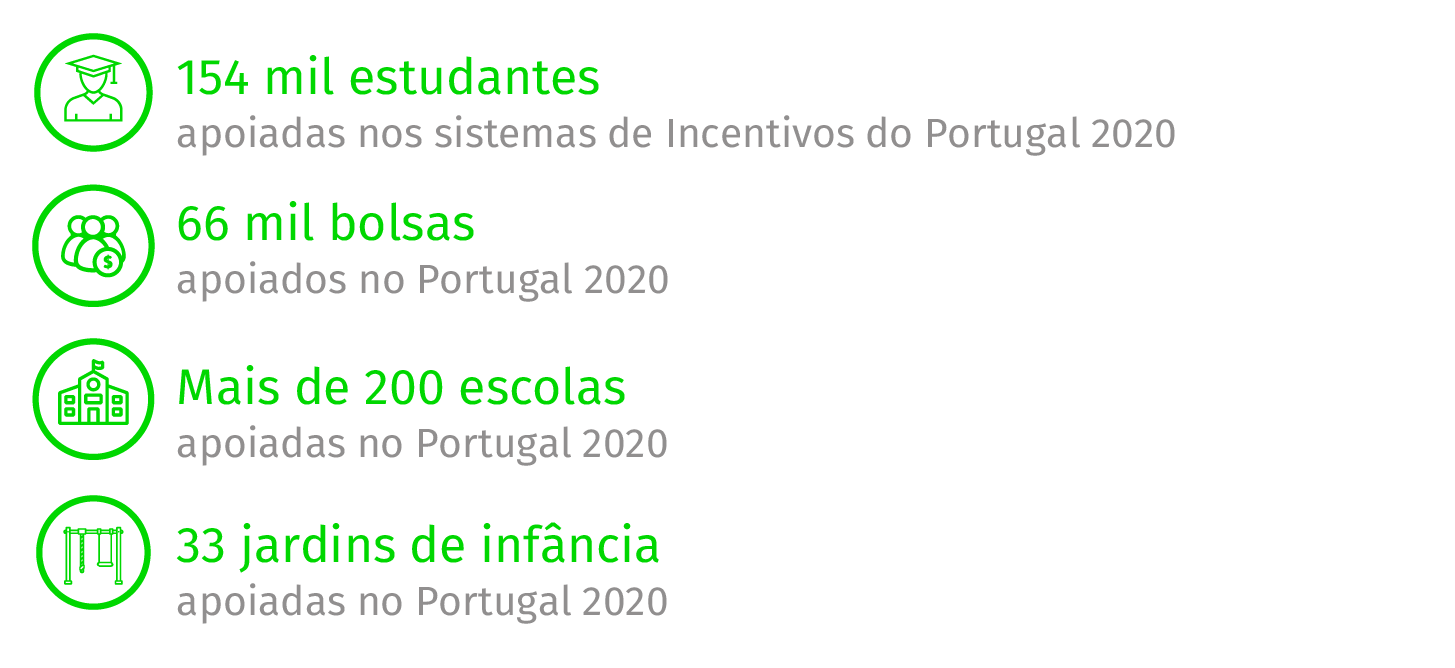
Task: Click the graduation cap on student icon
Action: click(93, 67)
